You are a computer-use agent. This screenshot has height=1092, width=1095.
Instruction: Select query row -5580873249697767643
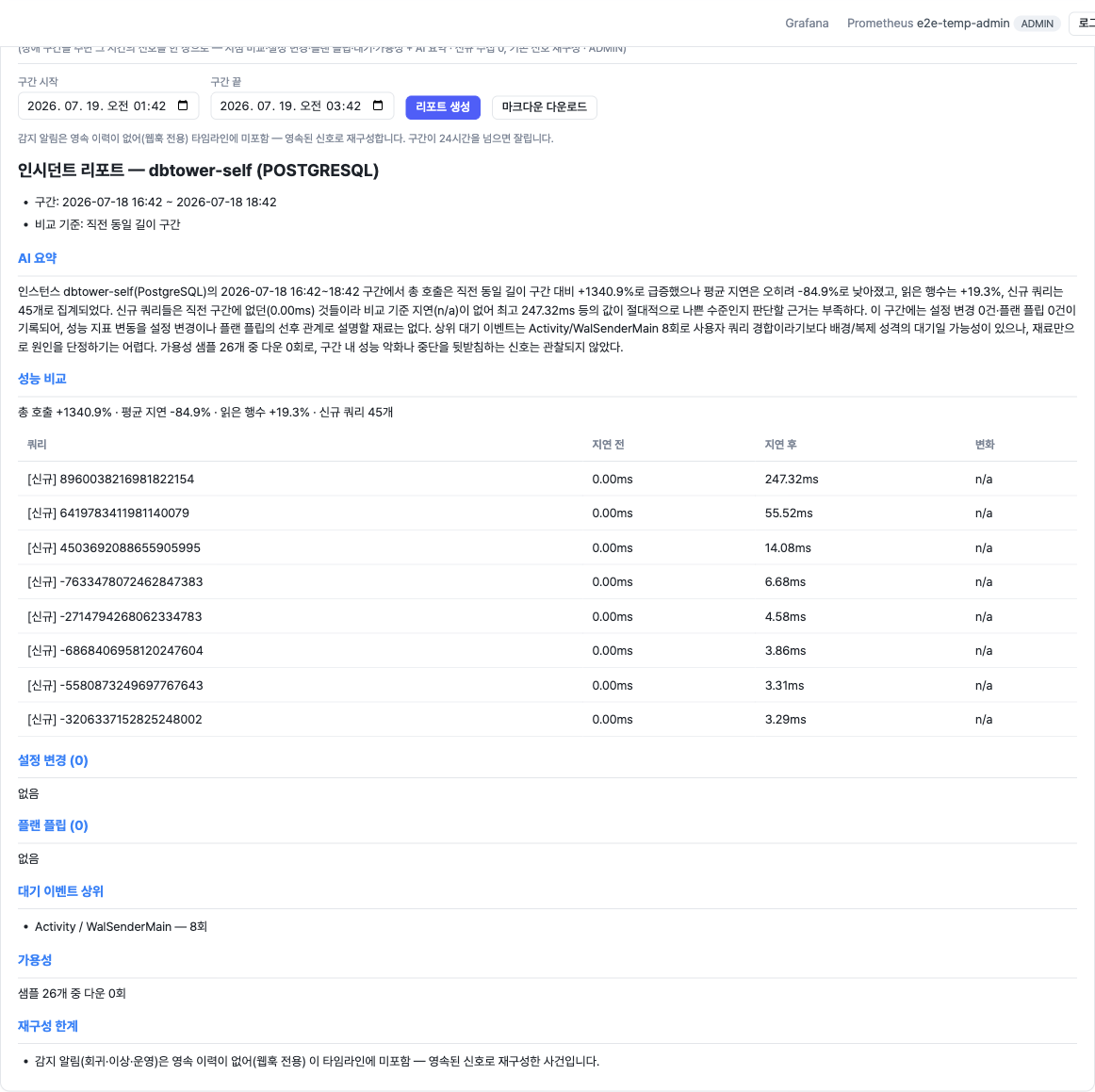[x=547, y=686]
